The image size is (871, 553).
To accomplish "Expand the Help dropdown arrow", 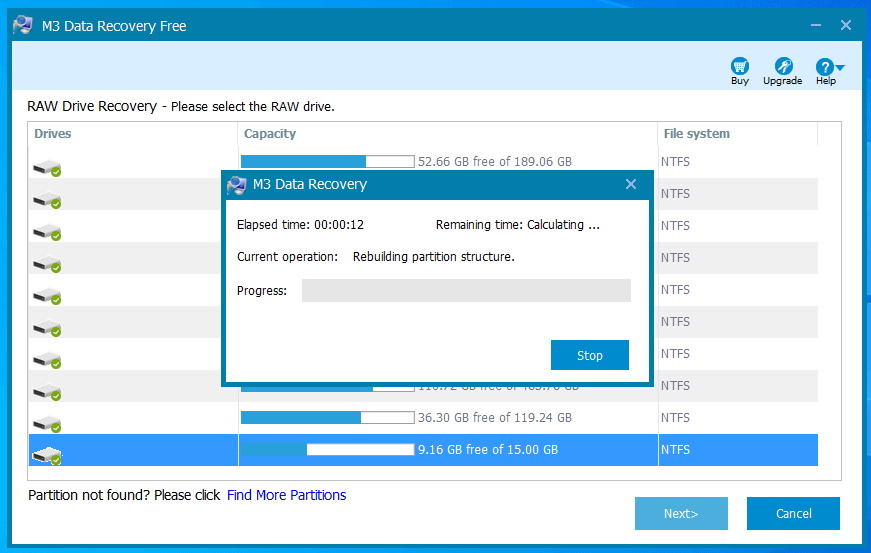I will point(840,67).
